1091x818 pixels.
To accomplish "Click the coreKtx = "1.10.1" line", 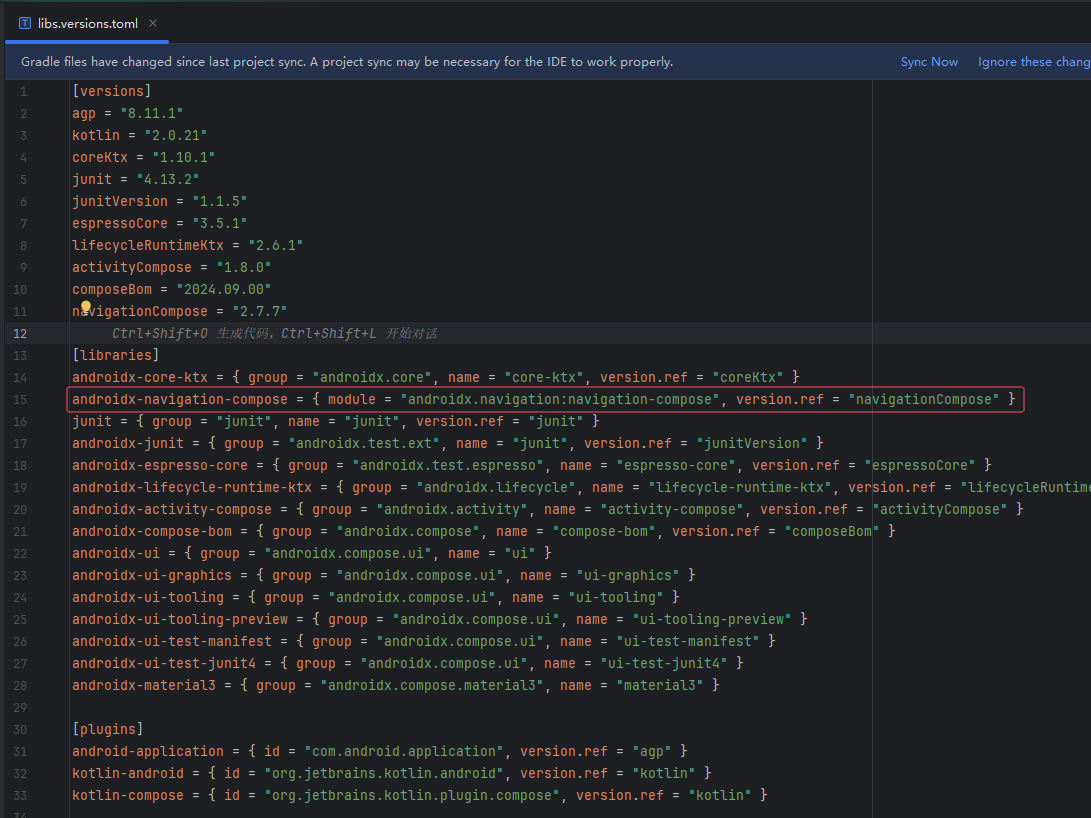I will (x=143, y=157).
